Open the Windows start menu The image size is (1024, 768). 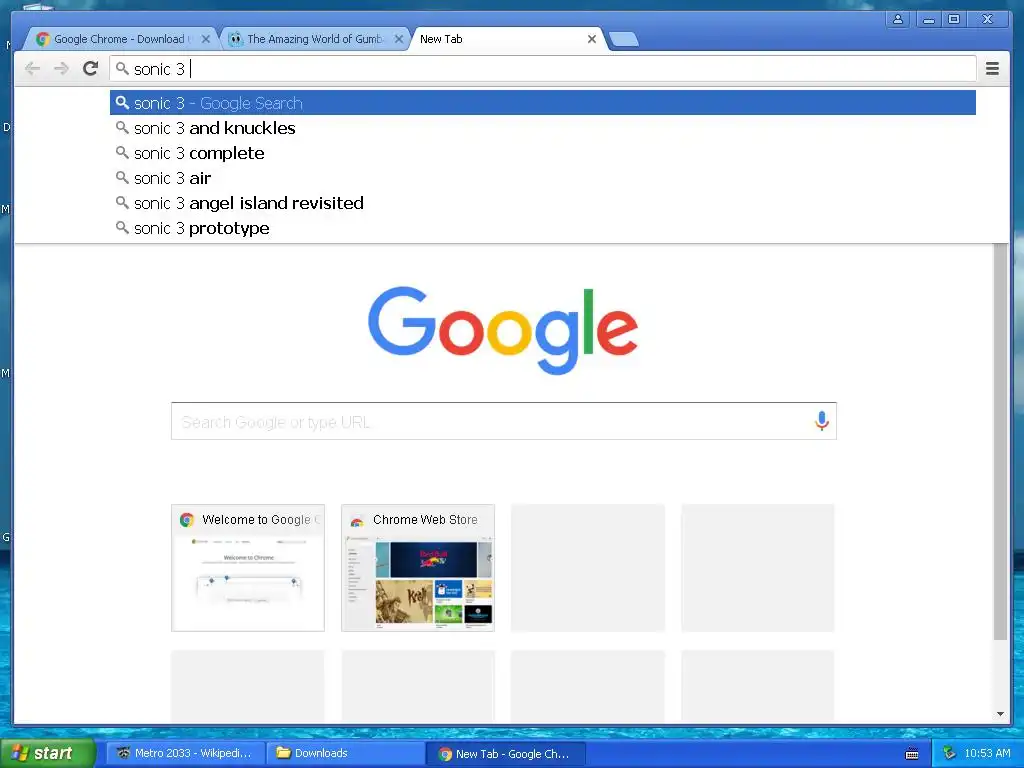[46, 753]
